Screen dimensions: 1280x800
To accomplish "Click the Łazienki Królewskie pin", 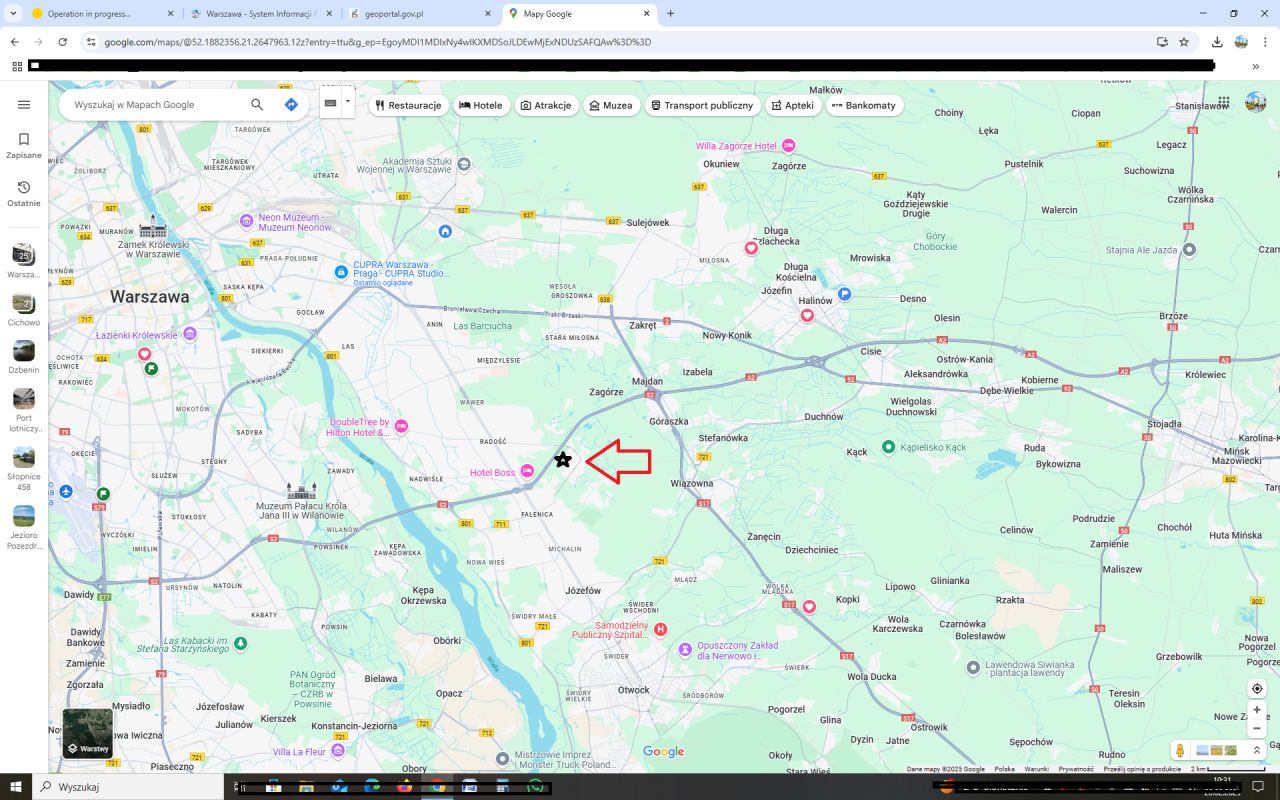I will [190, 333].
